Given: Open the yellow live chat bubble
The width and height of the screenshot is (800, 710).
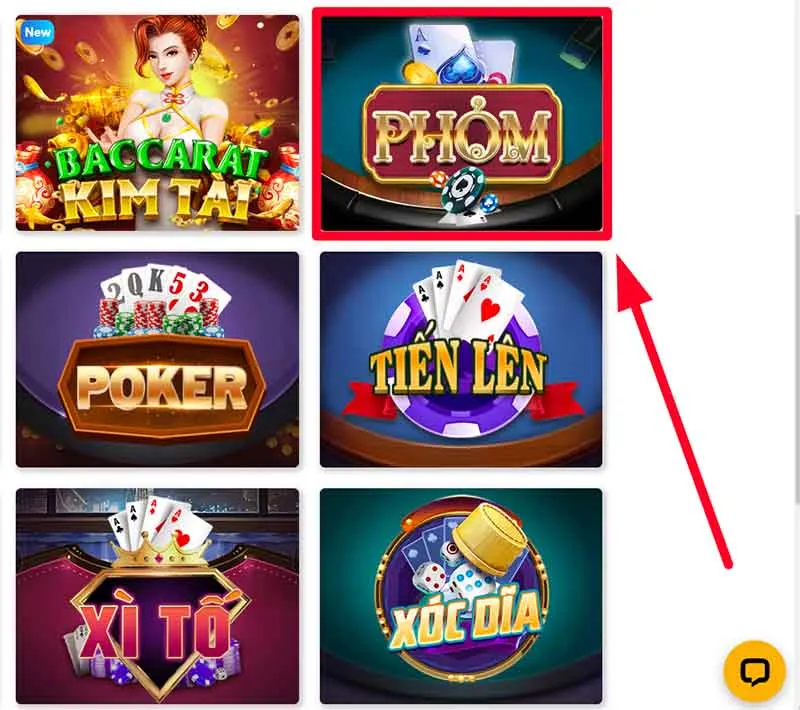Looking at the screenshot, I should click(x=754, y=671).
